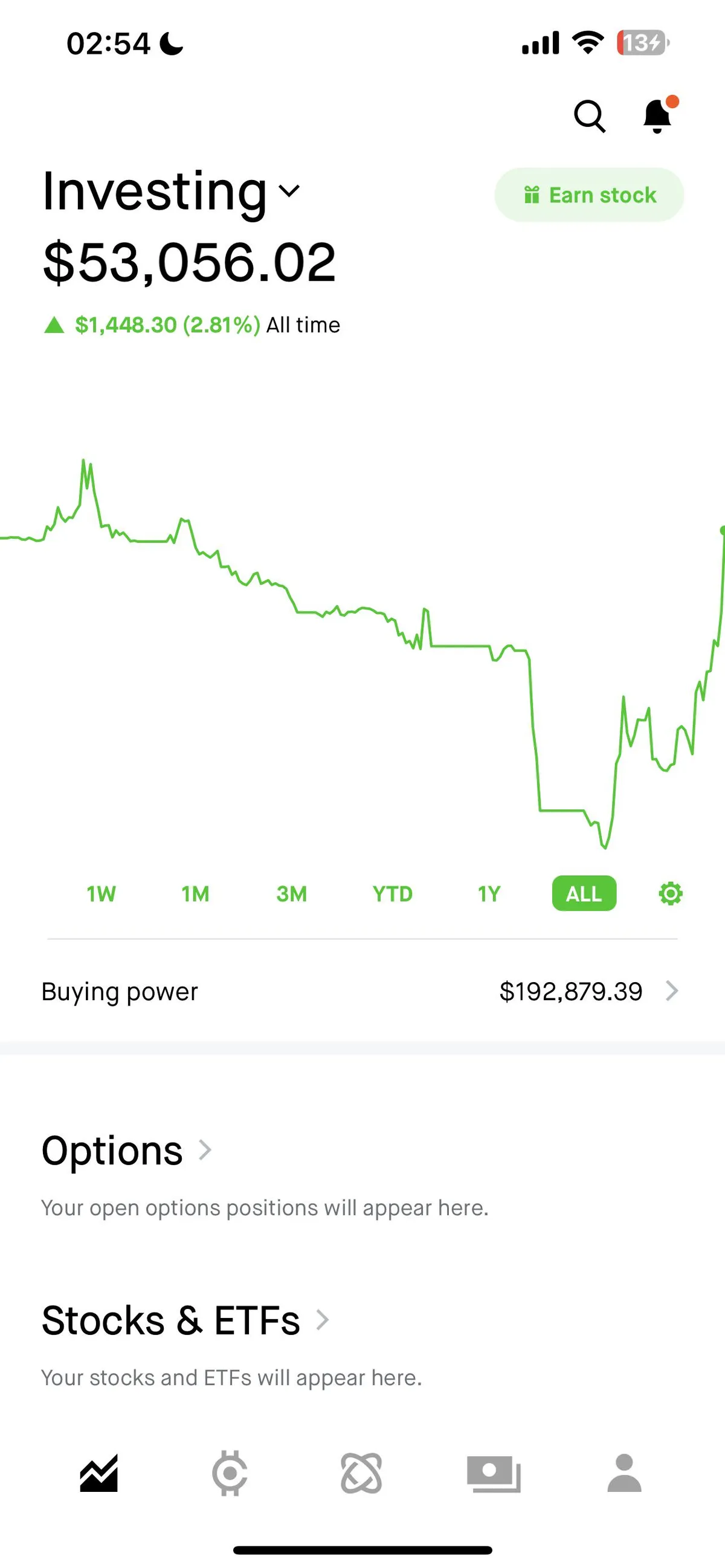Viewport: 725px width, 1568px height.
Task: Open the crypto tab icon
Action: coord(230,1473)
